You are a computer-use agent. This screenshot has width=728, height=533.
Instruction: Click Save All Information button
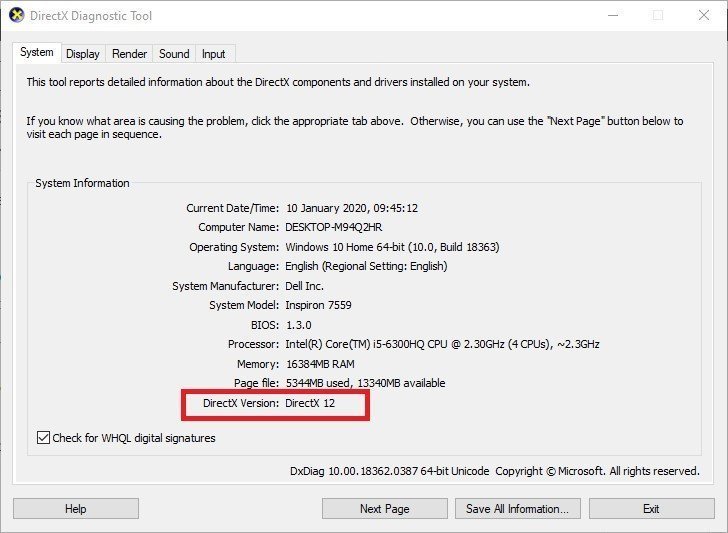click(517, 509)
